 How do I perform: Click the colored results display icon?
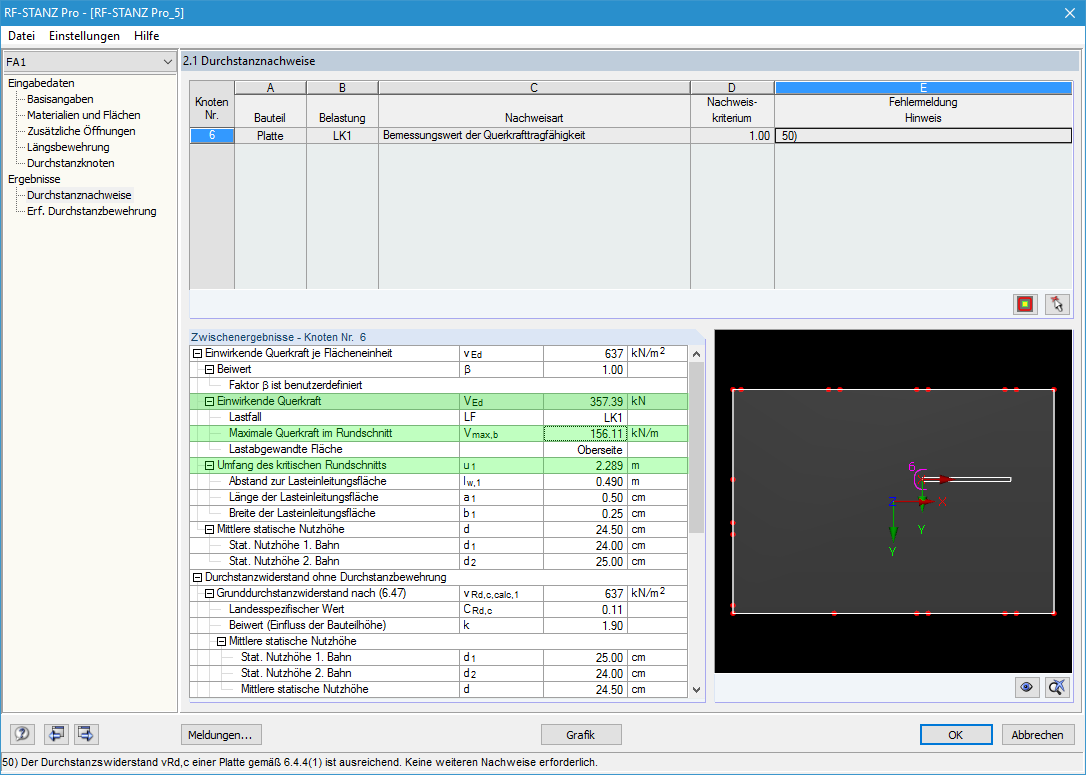point(1025,304)
